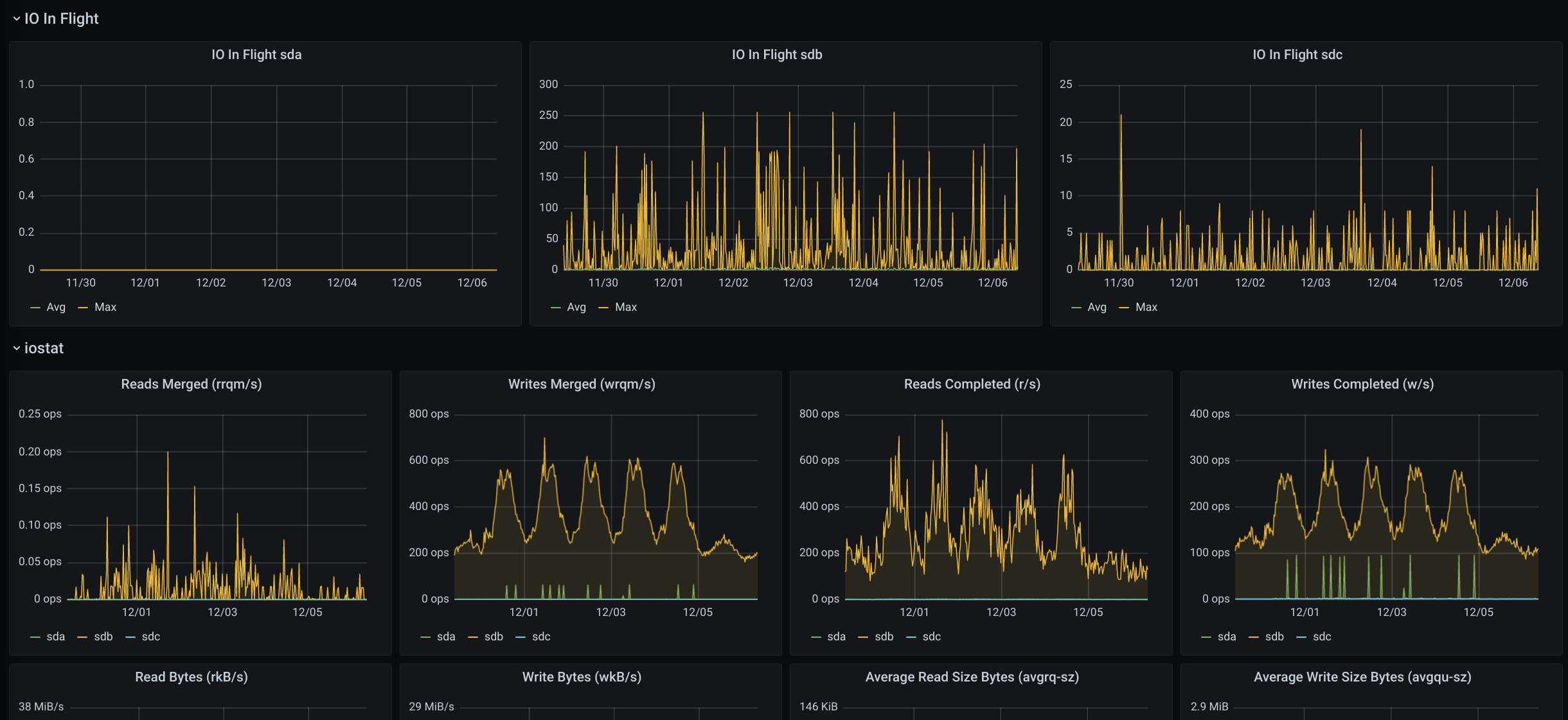Click the Reads Completed (r/s) panel title
Image resolution: width=1568 pixels, height=720 pixels.
pyautogui.click(x=972, y=384)
